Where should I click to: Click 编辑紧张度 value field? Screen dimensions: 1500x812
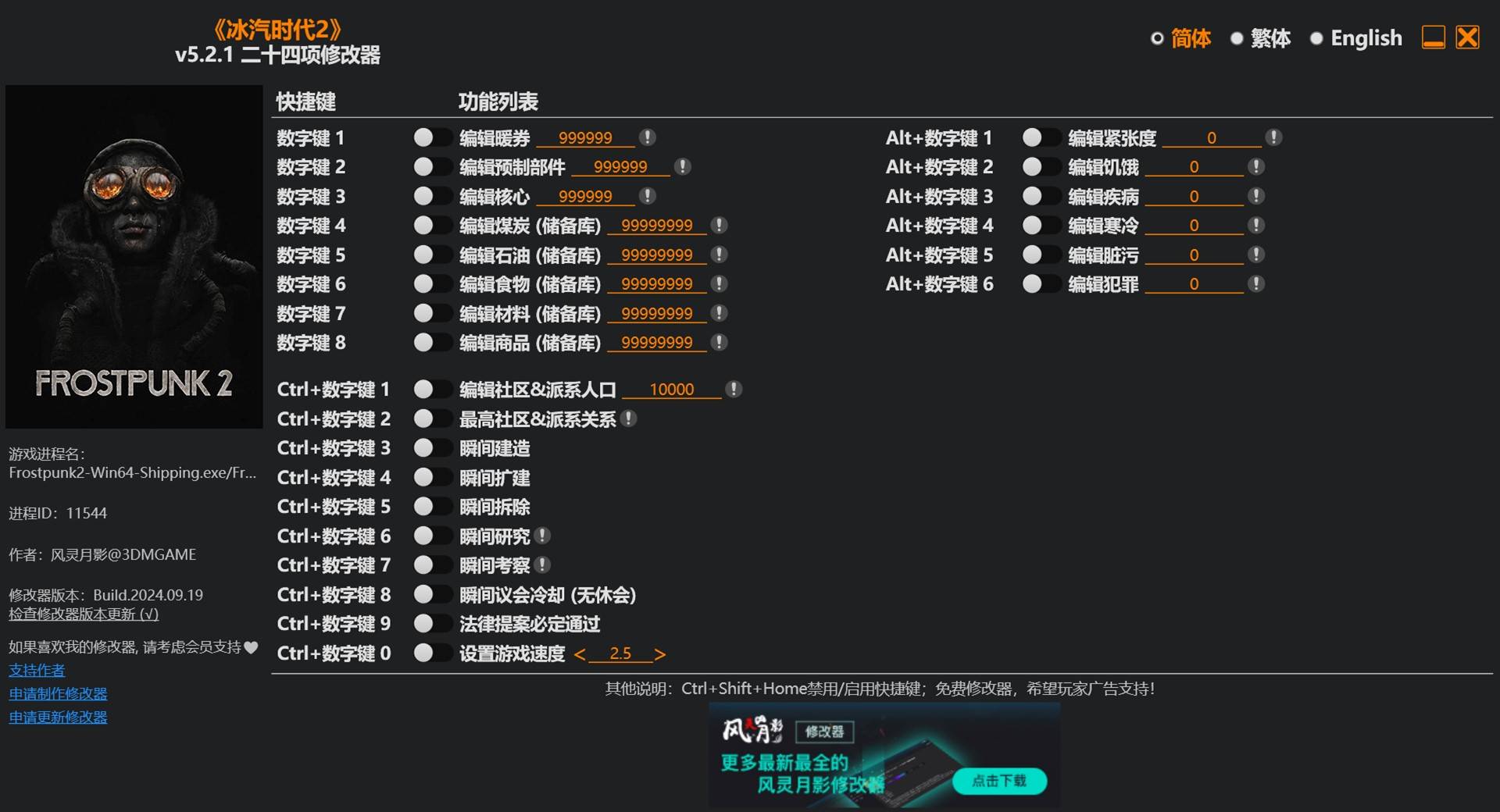1212,138
